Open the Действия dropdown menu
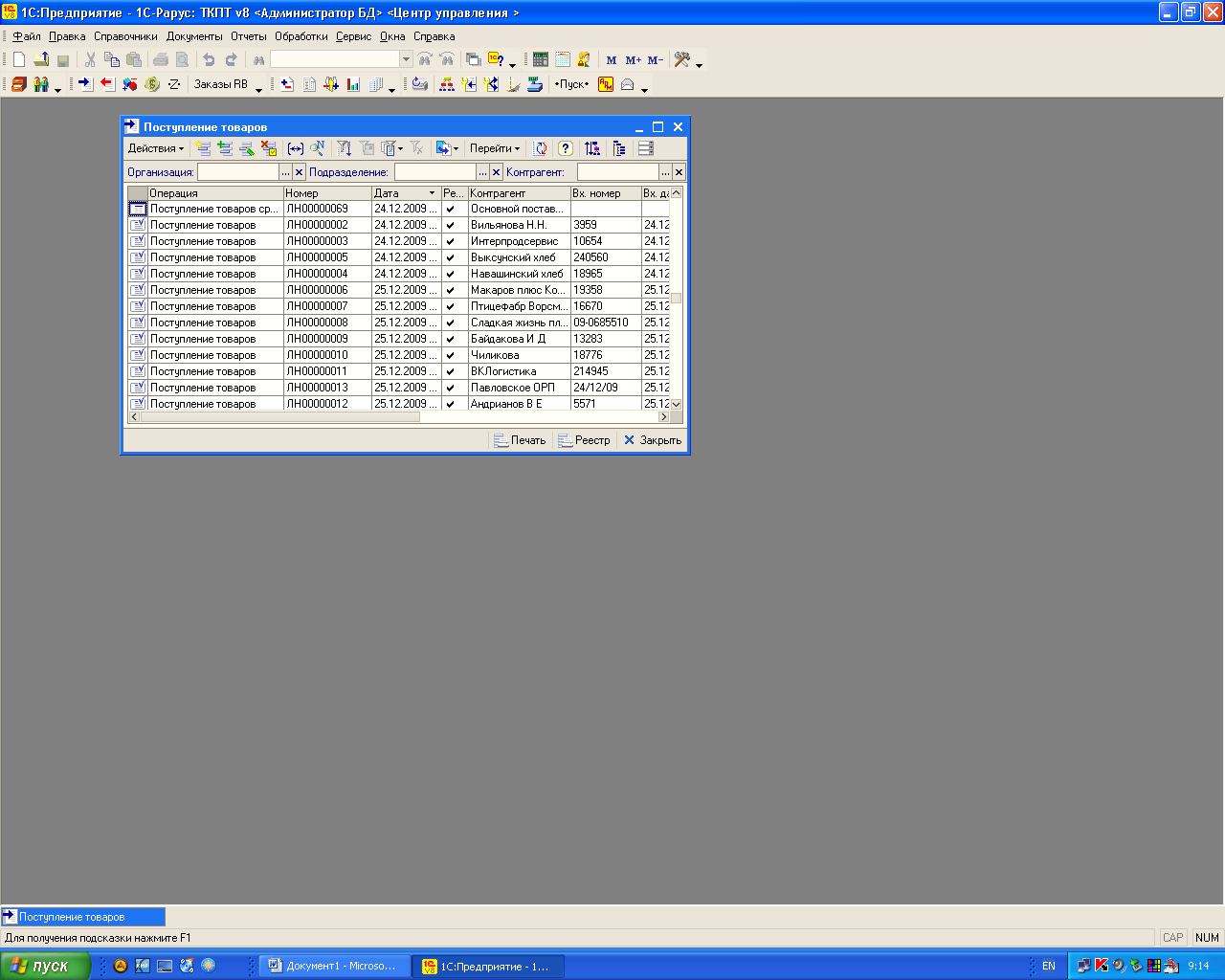This screenshot has height=980, width=1225. click(x=156, y=148)
